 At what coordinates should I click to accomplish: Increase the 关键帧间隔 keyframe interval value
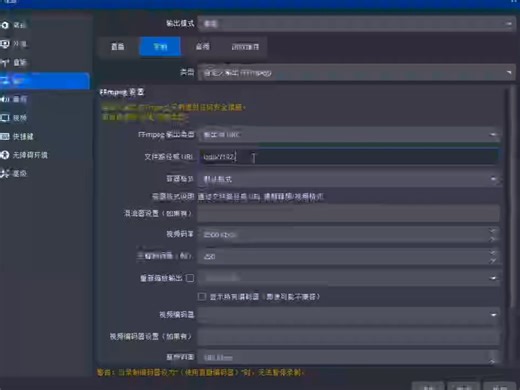click(493, 252)
